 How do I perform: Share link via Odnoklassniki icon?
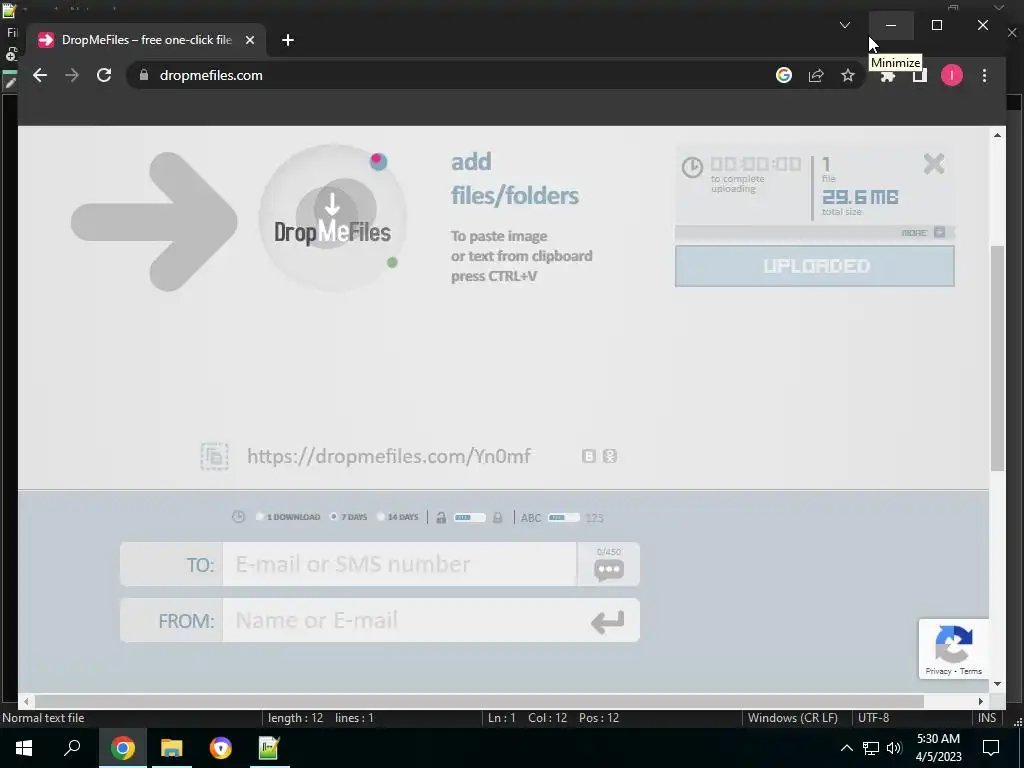(x=610, y=456)
